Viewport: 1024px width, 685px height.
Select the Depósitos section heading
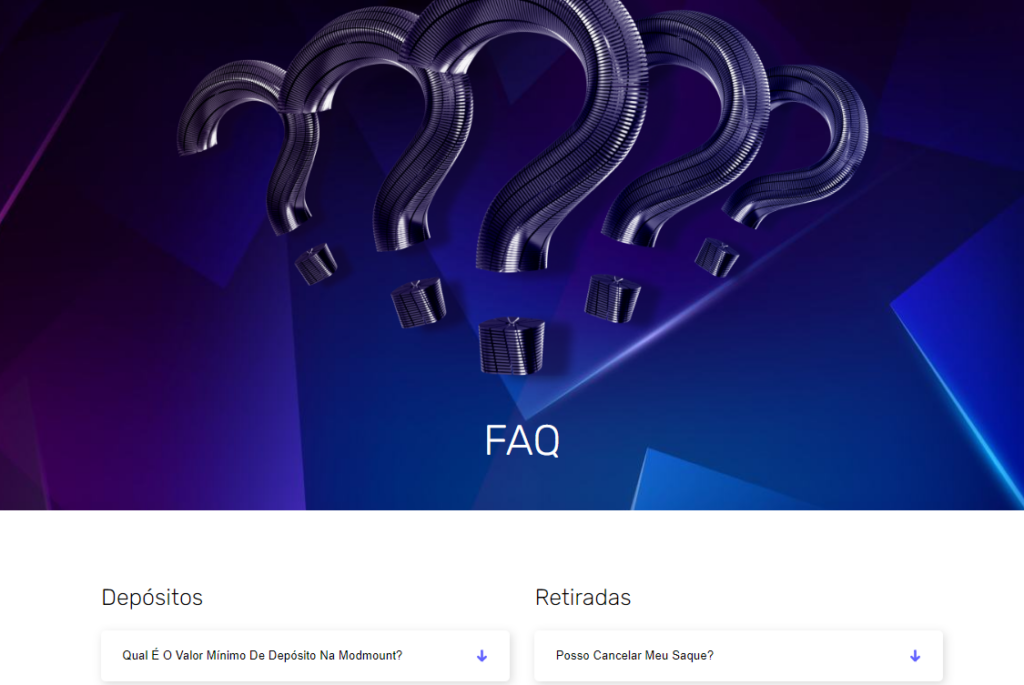[x=152, y=597]
